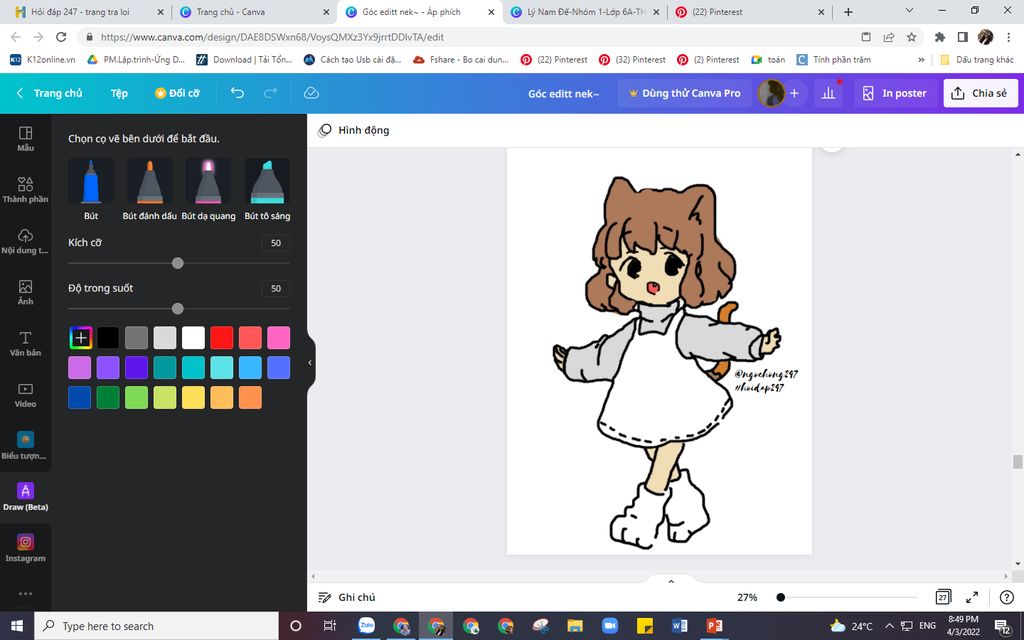Open the Canva help question mark
The image size is (1024, 640).
[x=1006, y=597]
